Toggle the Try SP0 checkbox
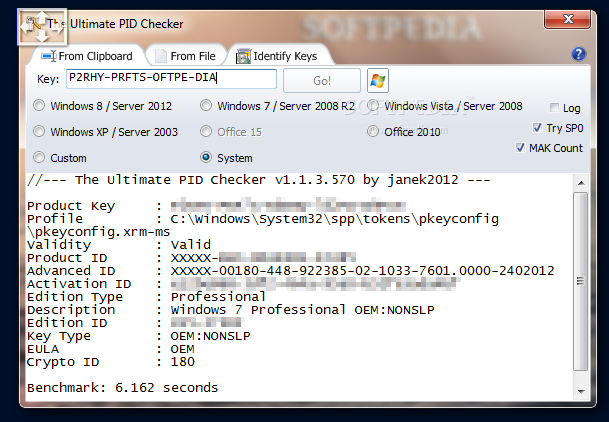 pyautogui.click(x=538, y=127)
